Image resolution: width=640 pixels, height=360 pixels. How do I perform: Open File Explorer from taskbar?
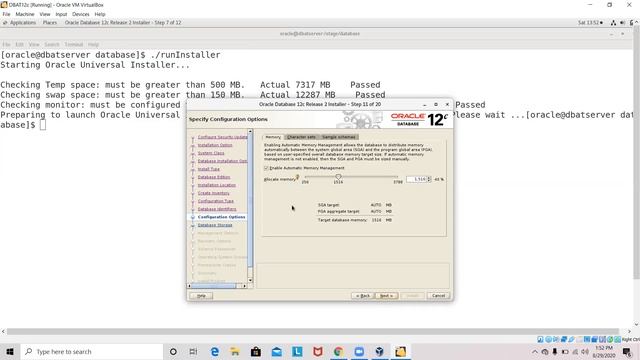tap(235, 351)
